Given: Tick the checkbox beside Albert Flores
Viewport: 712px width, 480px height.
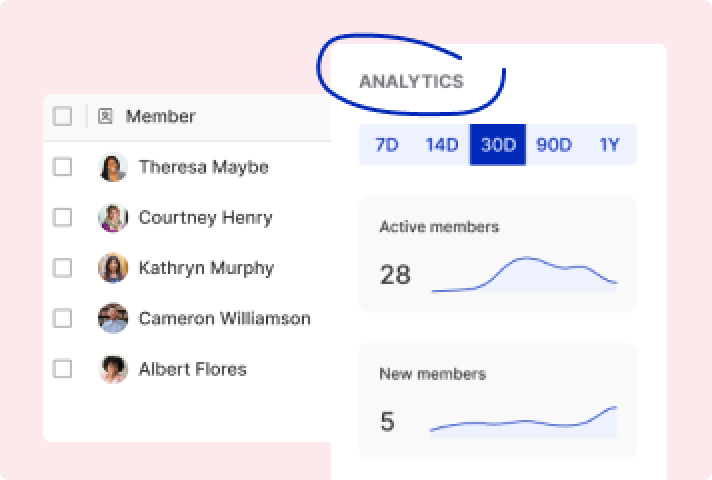Looking at the screenshot, I should click(x=62, y=369).
